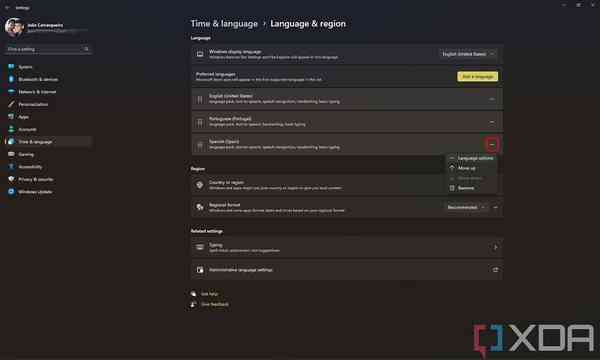600x360 pixels.
Task: Open the Windows display language dropdown
Action: tap(468, 54)
